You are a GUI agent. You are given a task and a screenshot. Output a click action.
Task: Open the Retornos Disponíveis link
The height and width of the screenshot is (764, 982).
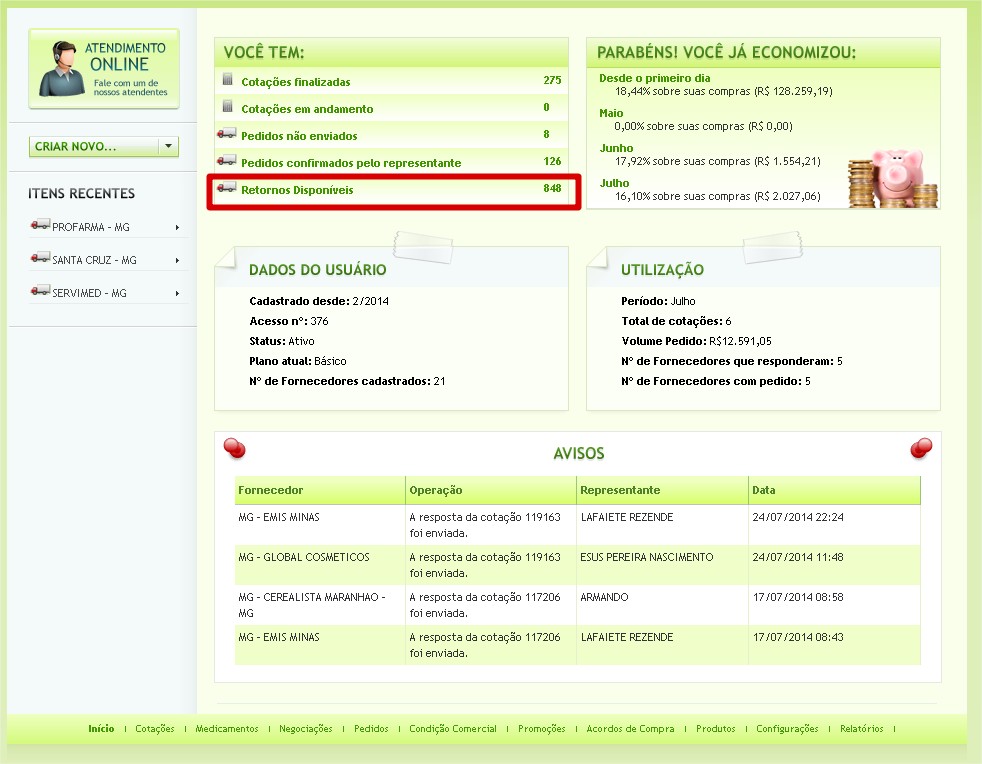(x=297, y=189)
